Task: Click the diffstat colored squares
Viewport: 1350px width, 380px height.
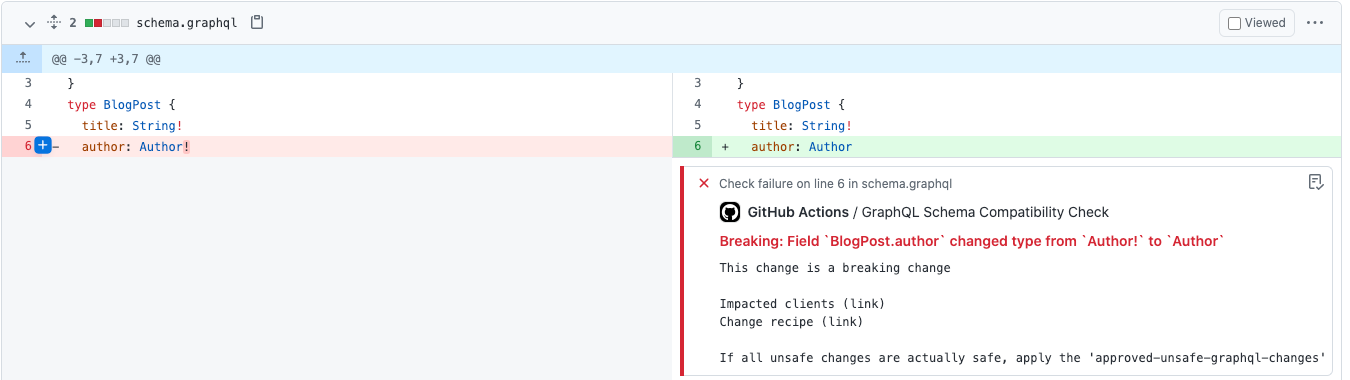Action: [x=107, y=22]
